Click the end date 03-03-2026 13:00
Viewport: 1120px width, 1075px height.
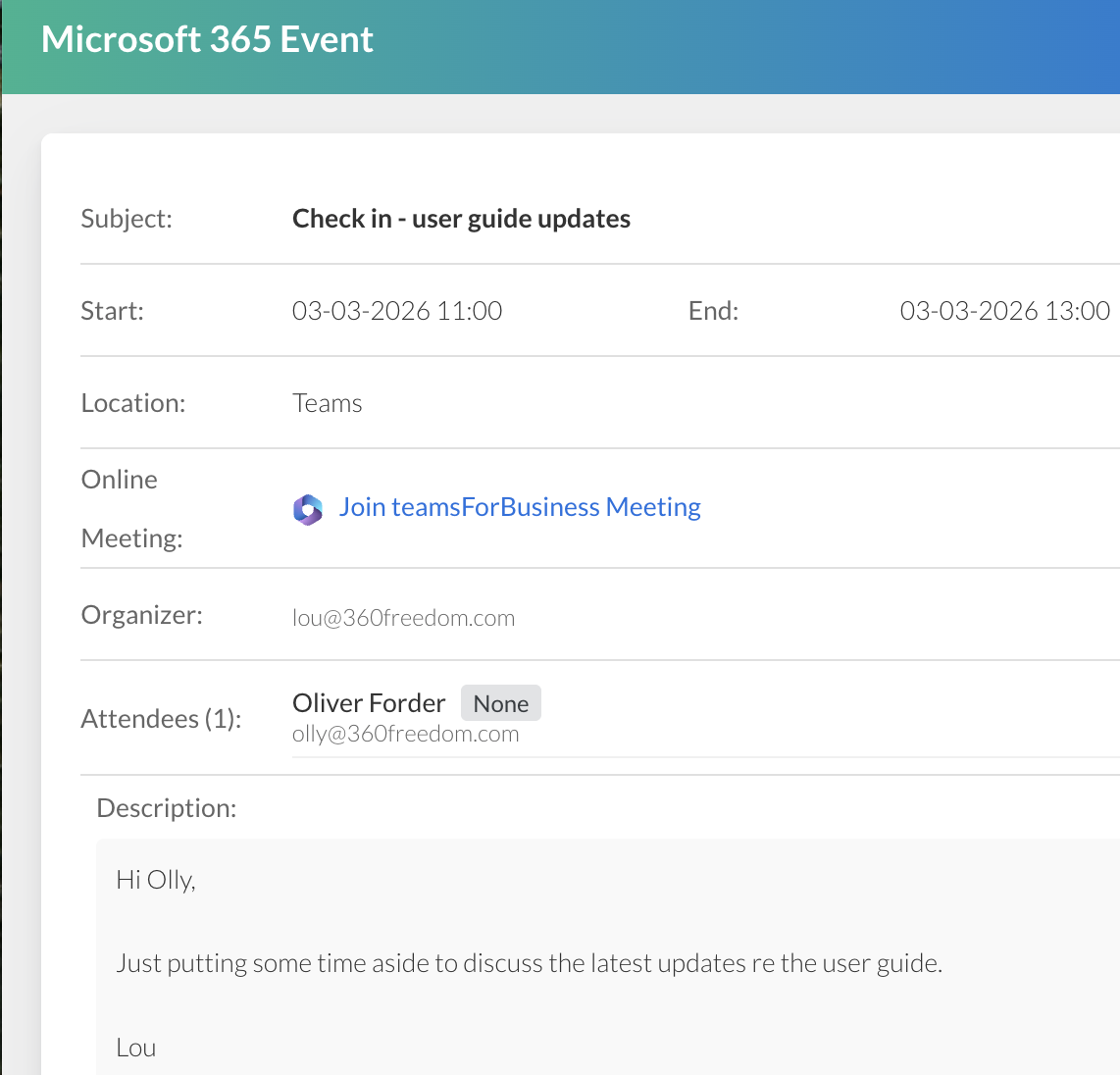[x=1004, y=311]
